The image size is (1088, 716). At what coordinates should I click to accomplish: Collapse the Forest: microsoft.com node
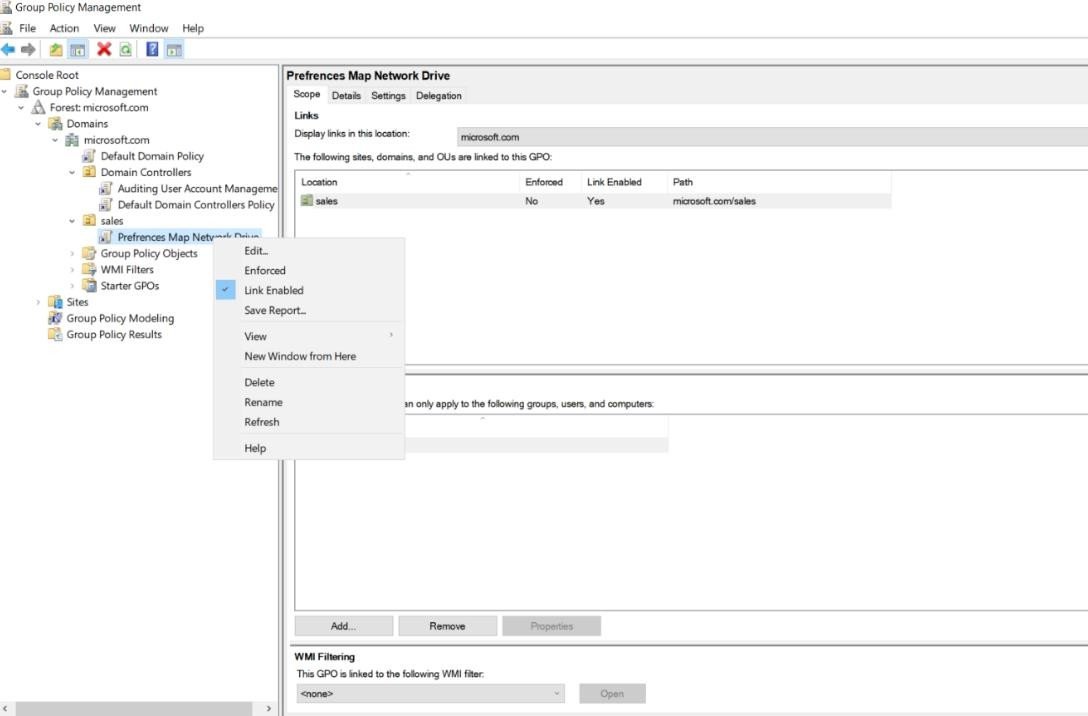point(21,108)
